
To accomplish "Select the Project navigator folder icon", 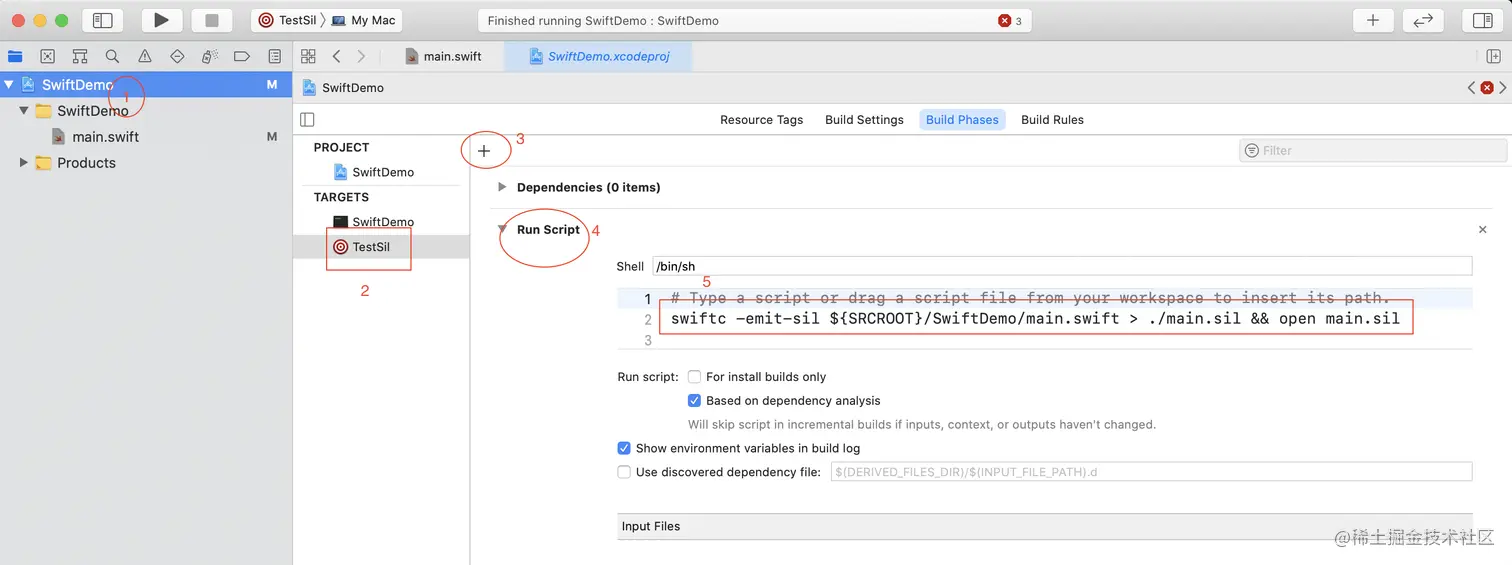I will (x=15, y=56).
